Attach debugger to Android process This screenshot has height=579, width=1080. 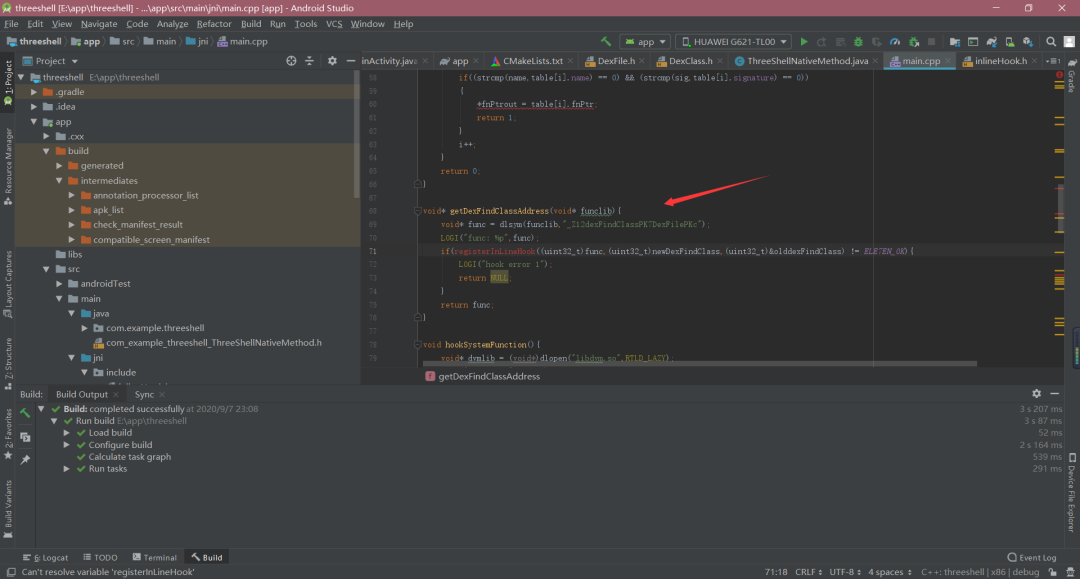click(913, 42)
